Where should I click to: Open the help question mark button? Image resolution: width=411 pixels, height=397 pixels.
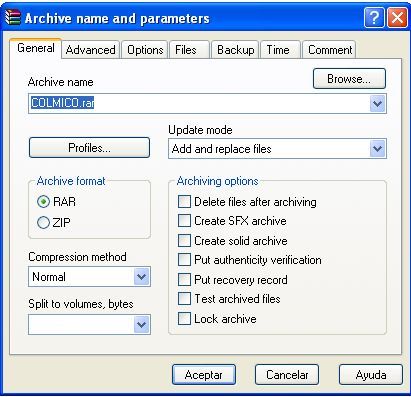point(374,17)
